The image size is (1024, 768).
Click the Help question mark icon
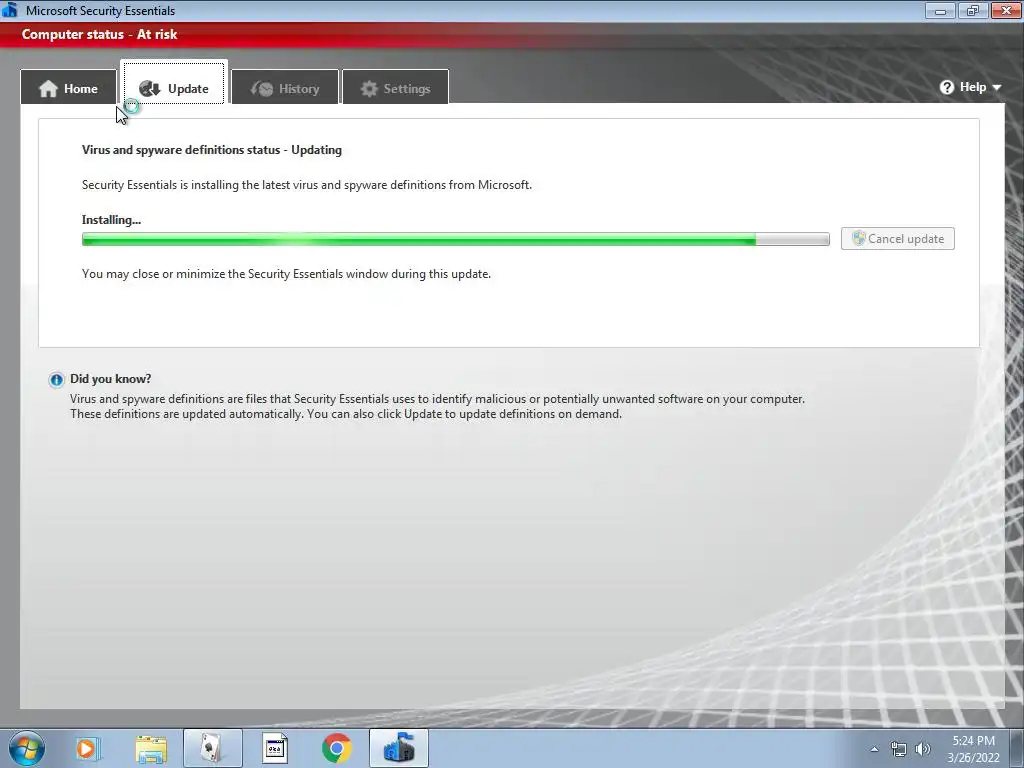947,87
